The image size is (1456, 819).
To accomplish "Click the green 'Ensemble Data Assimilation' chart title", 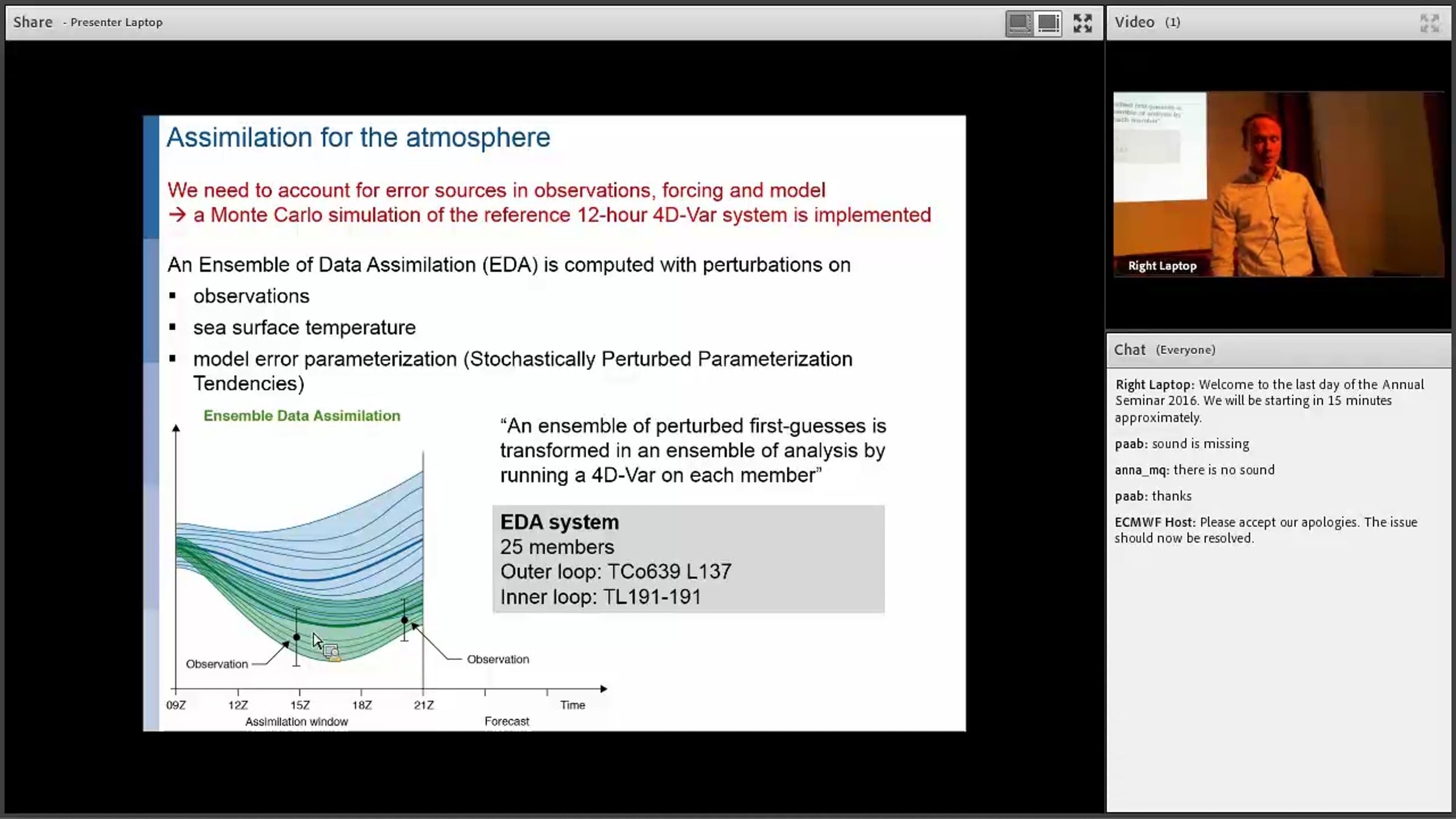I will [302, 416].
